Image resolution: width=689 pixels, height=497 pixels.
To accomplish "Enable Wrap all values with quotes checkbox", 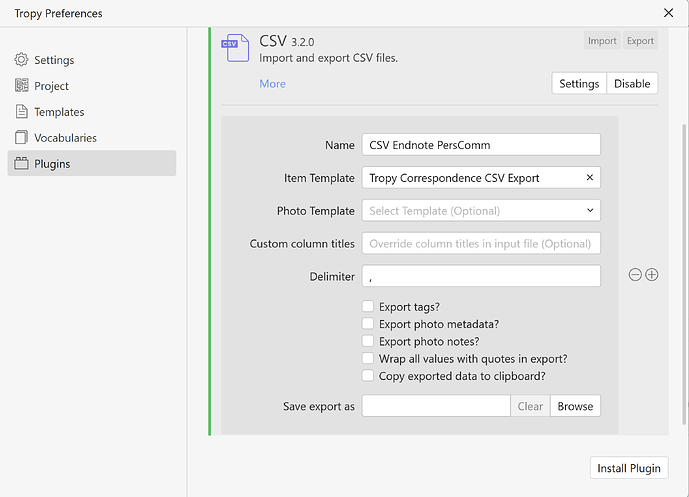I will pyautogui.click(x=368, y=358).
